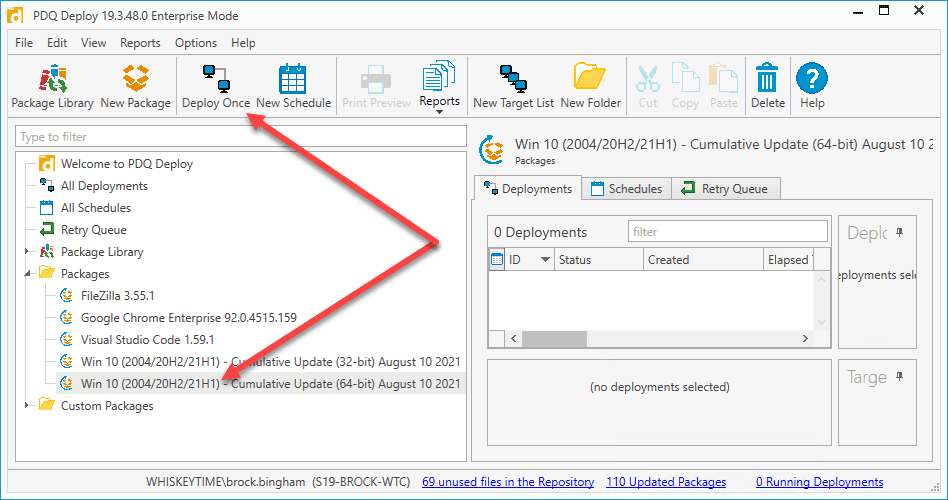Sort by the Created column header
948x500 pixels.
tap(703, 259)
